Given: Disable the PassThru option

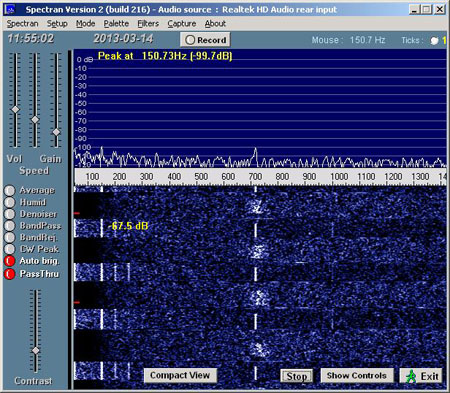Looking at the screenshot, I should point(10,274).
